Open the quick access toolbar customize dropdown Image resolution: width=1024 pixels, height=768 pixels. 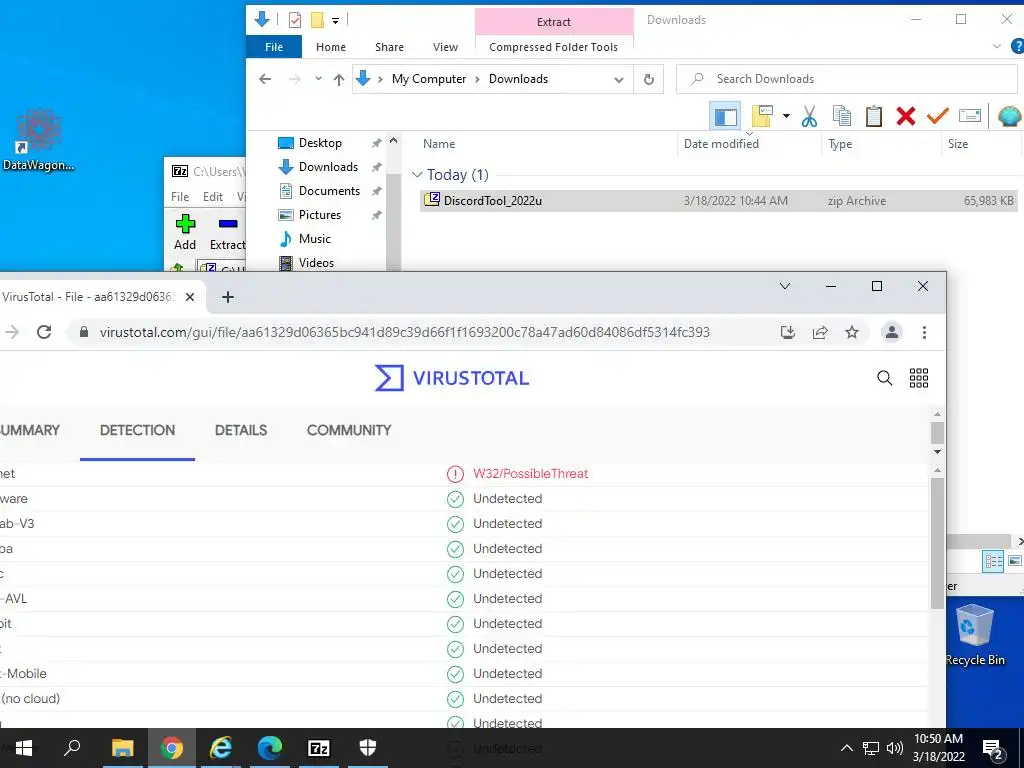[335, 20]
